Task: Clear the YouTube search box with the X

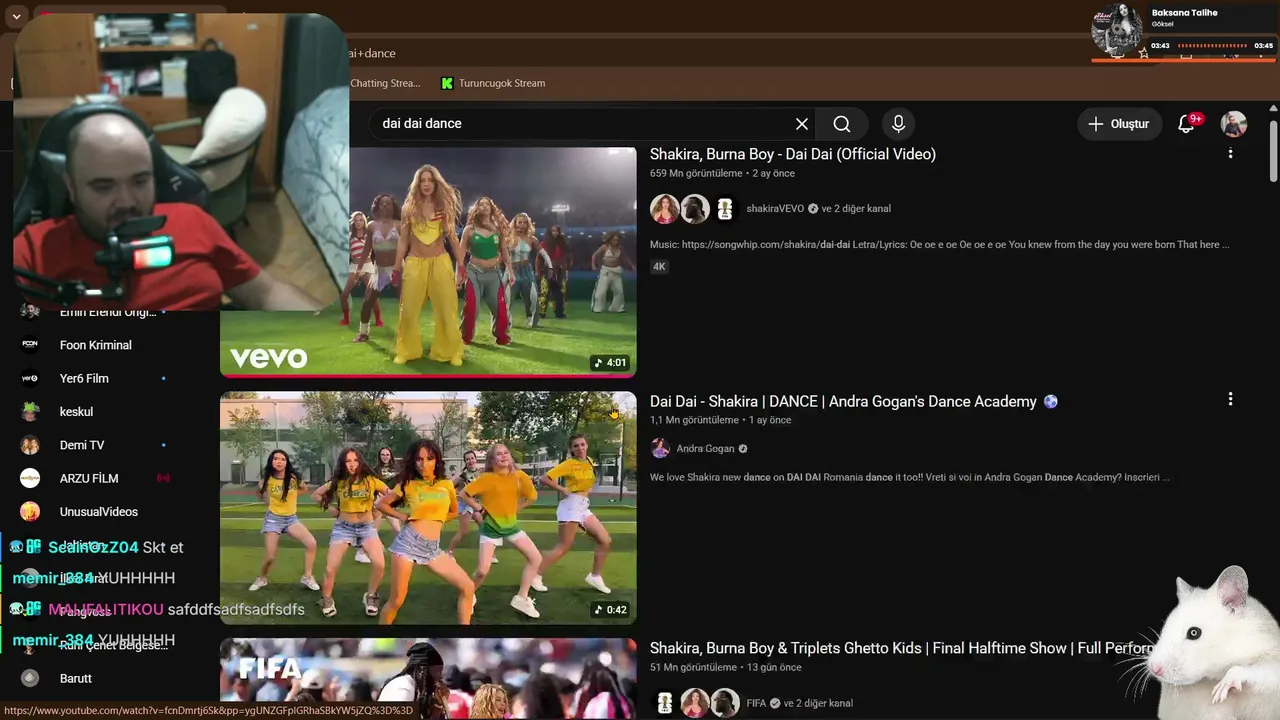Action: [x=802, y=124]
